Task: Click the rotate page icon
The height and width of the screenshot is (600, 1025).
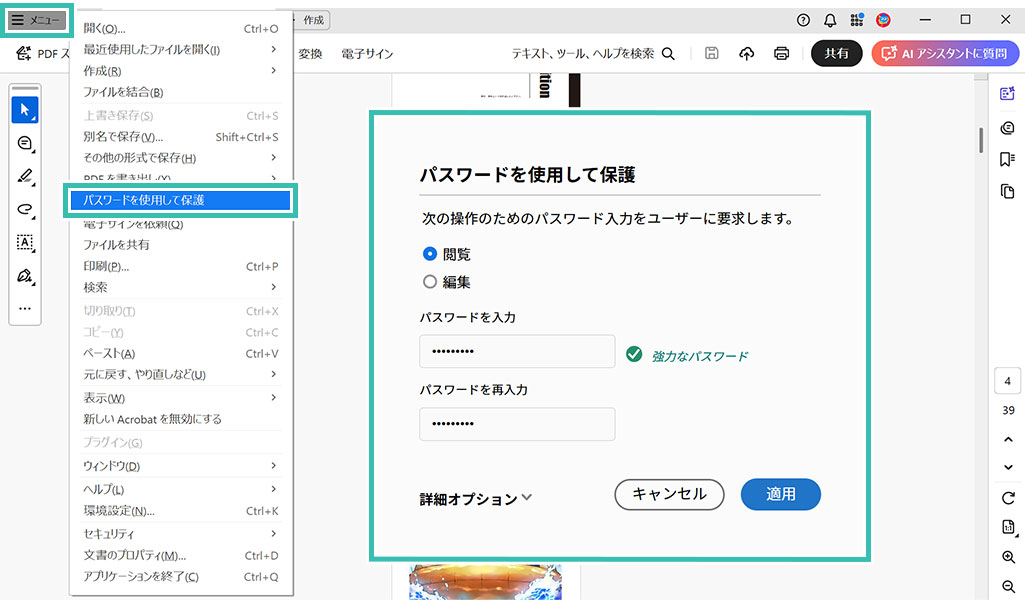Action: [1008, 498]
